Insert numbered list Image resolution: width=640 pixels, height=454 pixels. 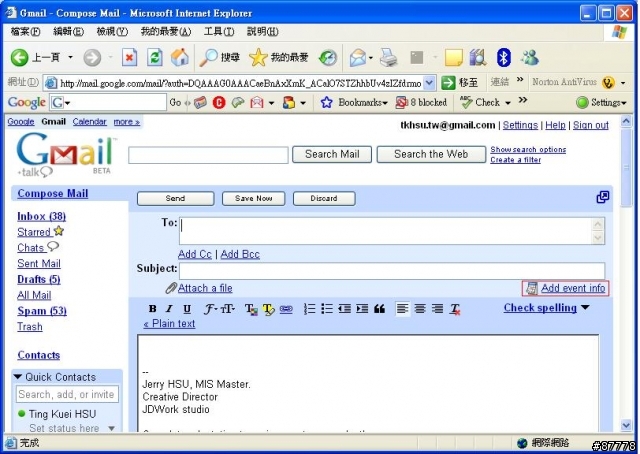coord(309,309)
